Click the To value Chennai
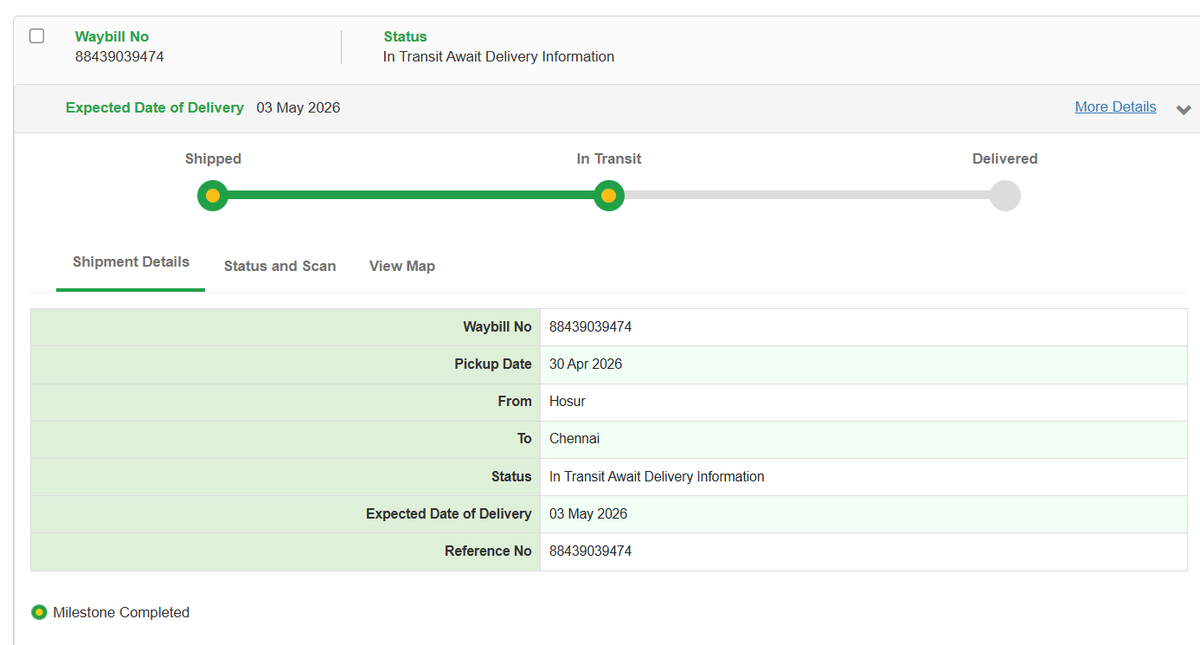Image resolution: width=1200 pixels, height=645 pixels. pos(575,439)
